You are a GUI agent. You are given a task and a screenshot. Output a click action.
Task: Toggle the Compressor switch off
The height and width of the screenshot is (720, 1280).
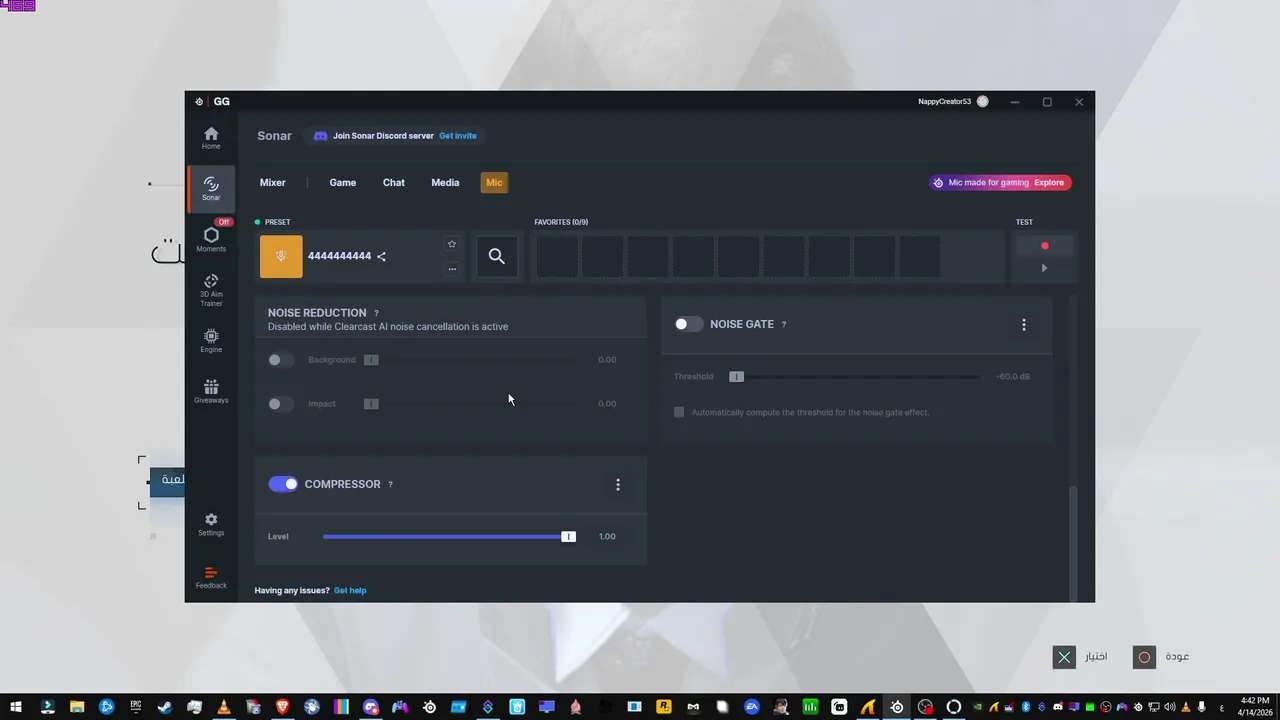tap(283, 484)
